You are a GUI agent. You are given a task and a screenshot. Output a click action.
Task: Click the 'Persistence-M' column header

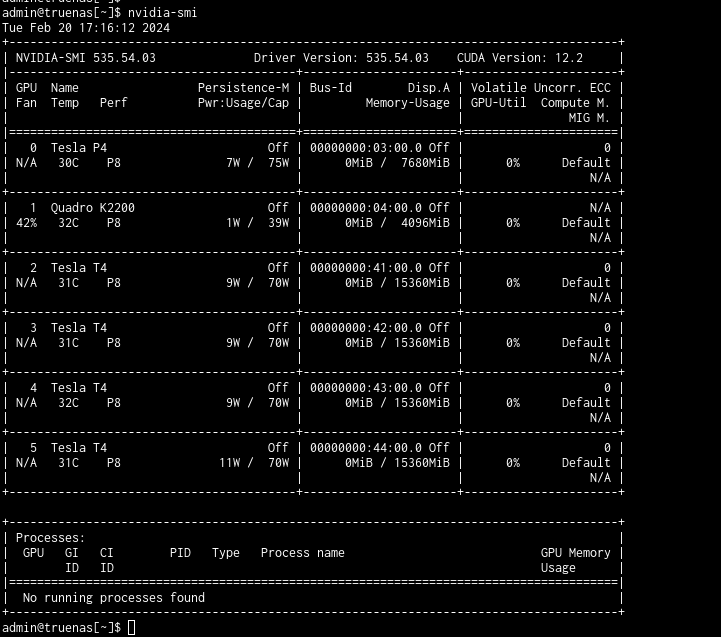(243, 88)
